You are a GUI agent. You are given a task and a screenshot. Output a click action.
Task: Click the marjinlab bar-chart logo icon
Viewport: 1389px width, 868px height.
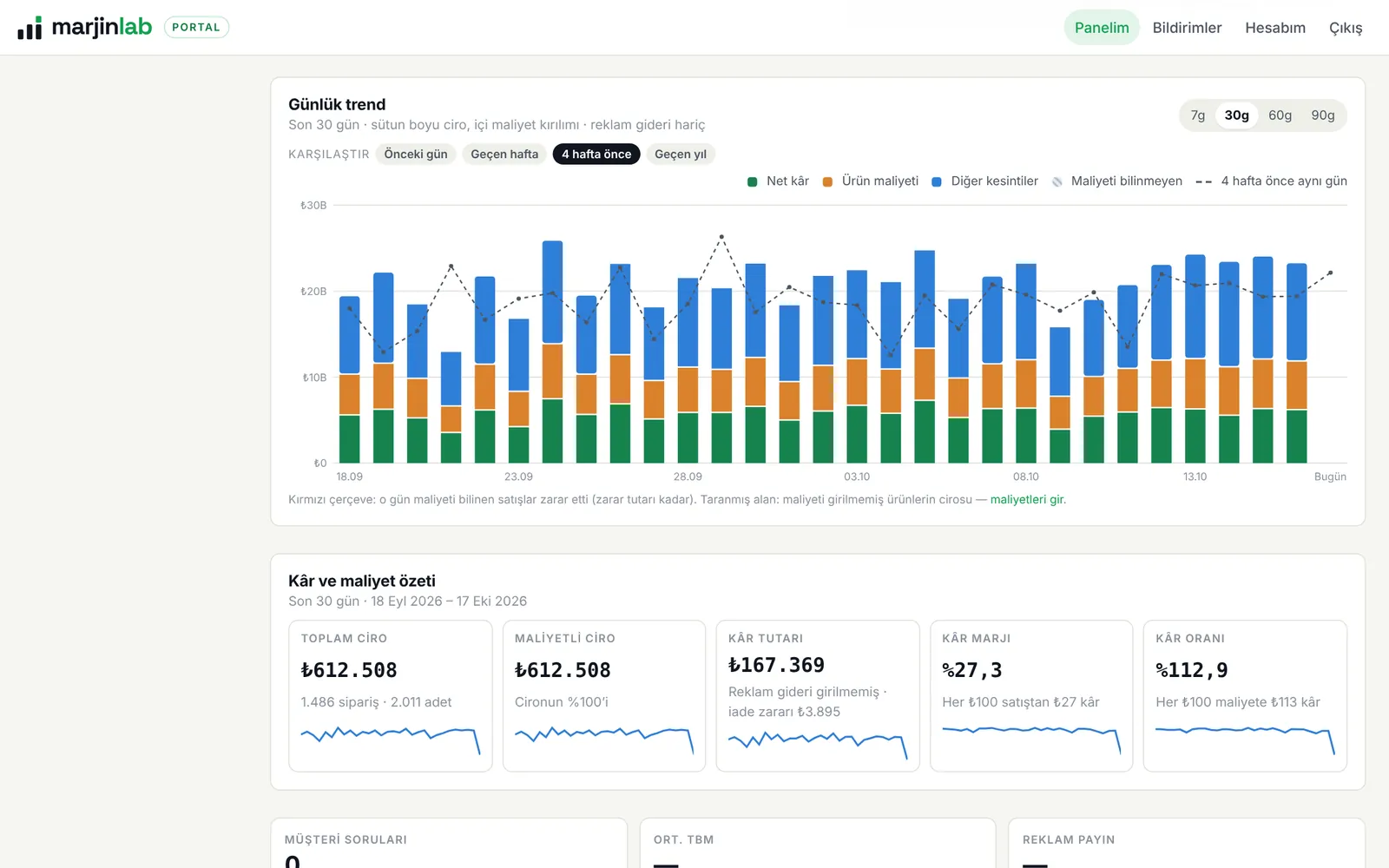[30, 28]
